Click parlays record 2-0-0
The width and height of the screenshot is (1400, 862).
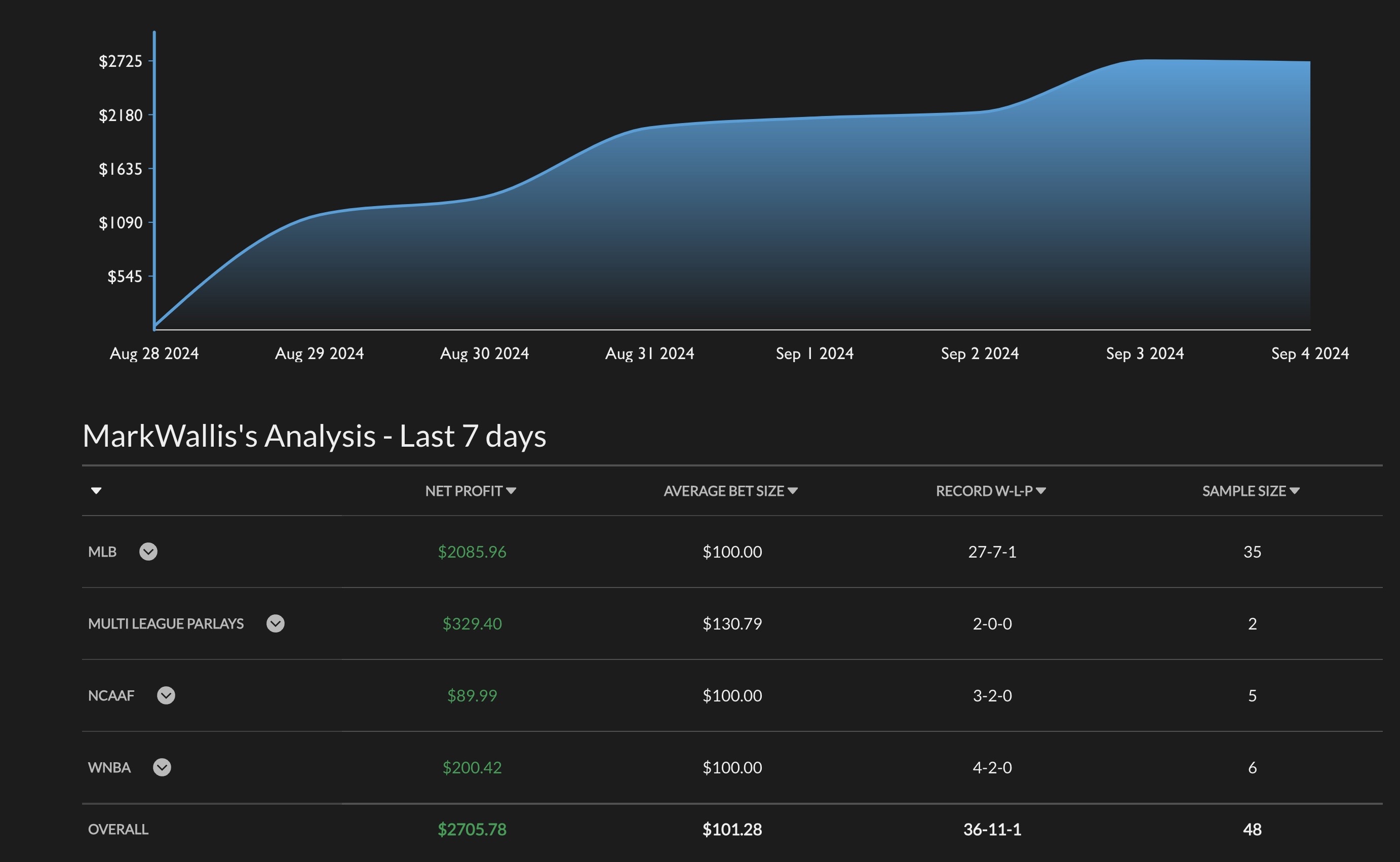coord(992,623)
